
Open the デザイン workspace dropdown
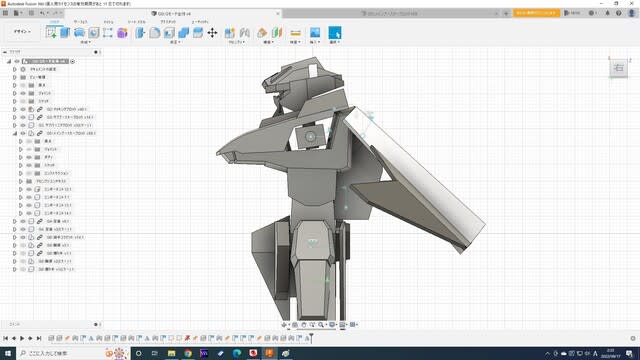point(22,31)
